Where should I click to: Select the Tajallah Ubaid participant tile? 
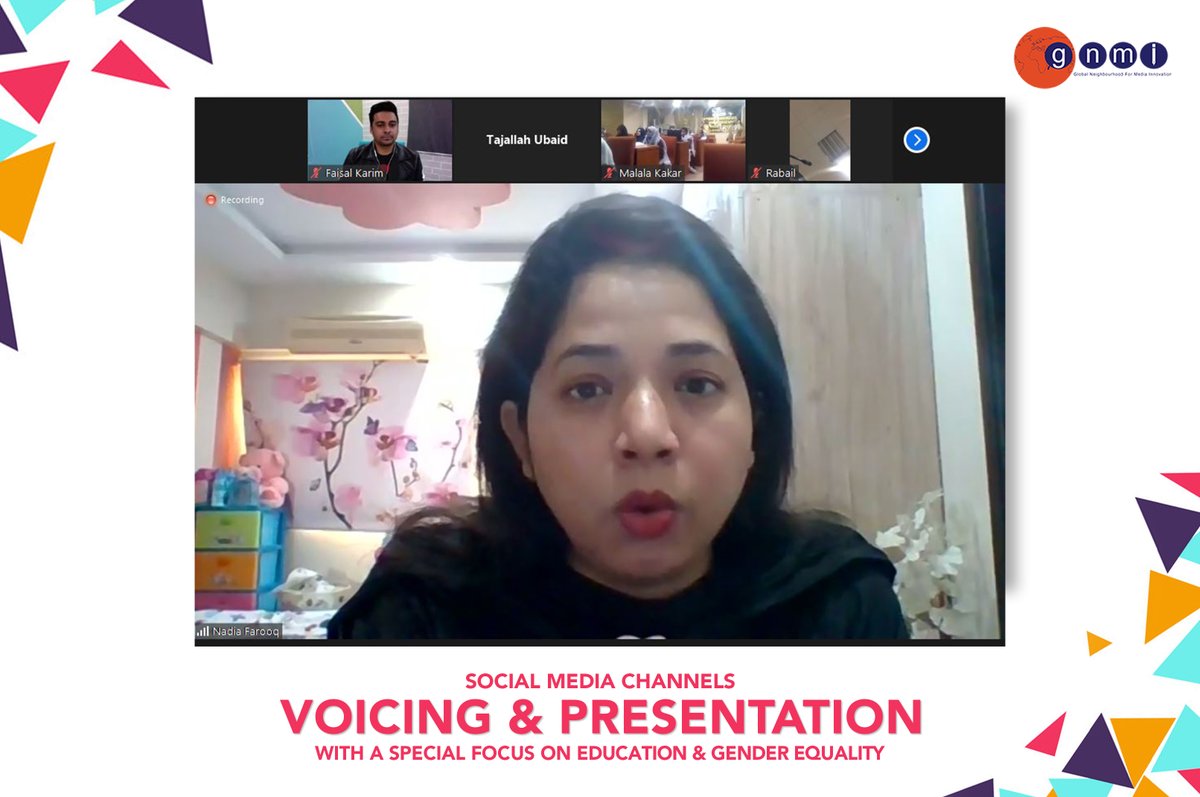click(527, 140)
